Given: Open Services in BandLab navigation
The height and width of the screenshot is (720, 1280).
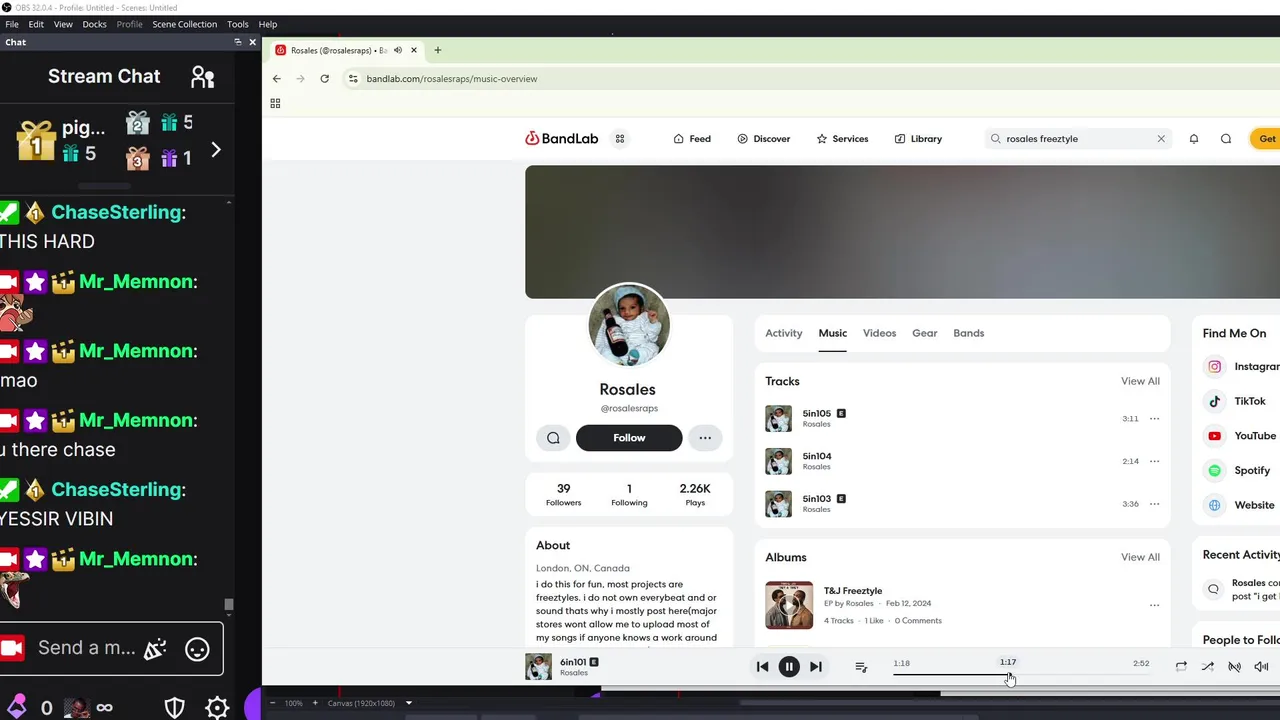Looking at the screenshot, I should coord(842,139).
